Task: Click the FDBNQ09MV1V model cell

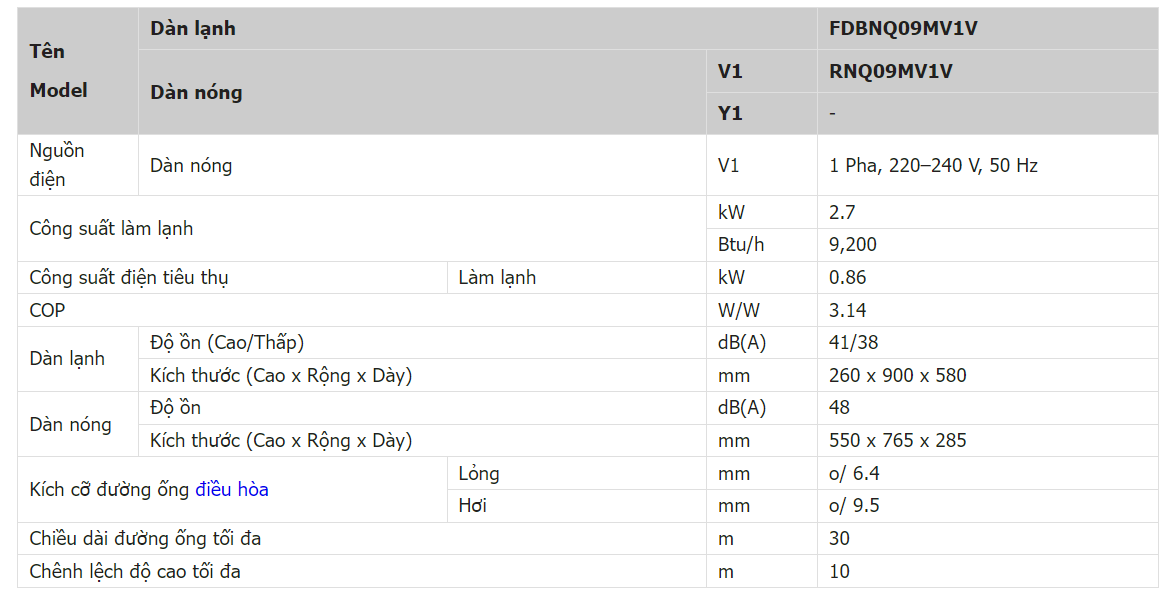Action: 903,29
